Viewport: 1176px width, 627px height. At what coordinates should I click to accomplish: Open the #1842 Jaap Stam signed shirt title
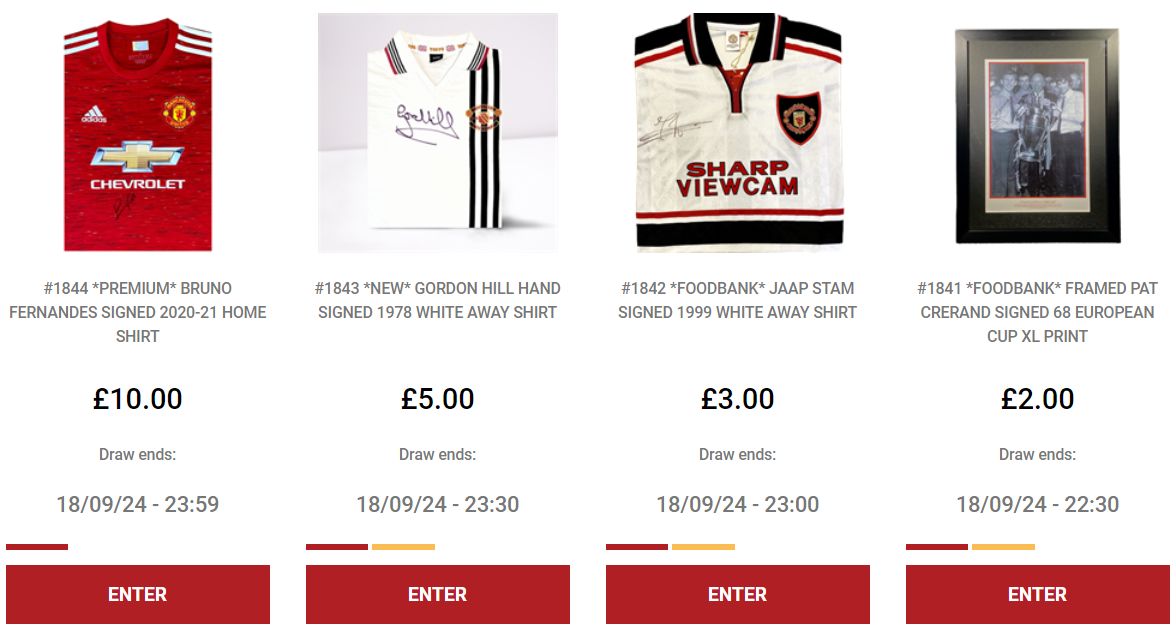click(738, 300)
